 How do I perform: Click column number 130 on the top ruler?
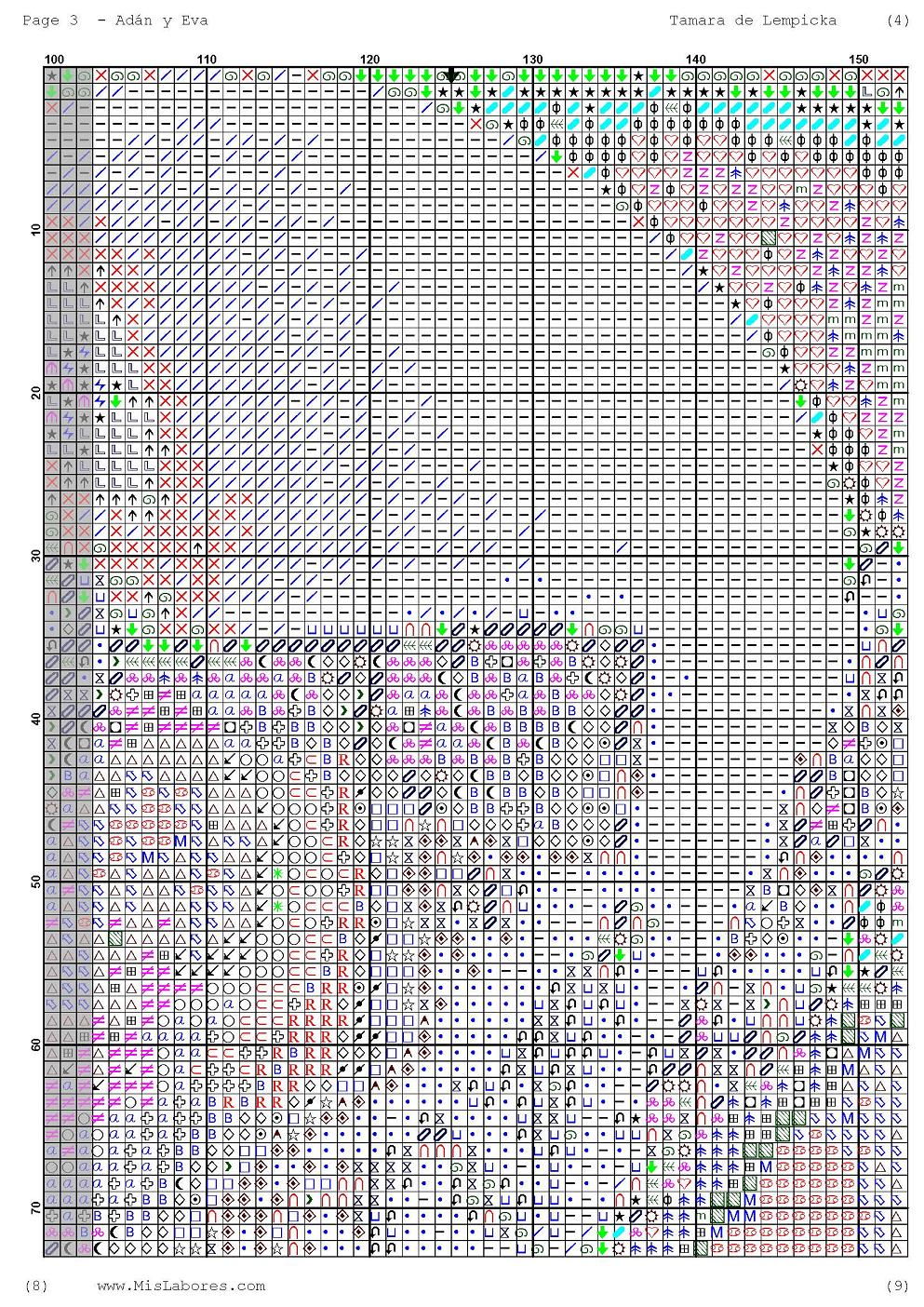pyautogui.click(x=533, y=60)
